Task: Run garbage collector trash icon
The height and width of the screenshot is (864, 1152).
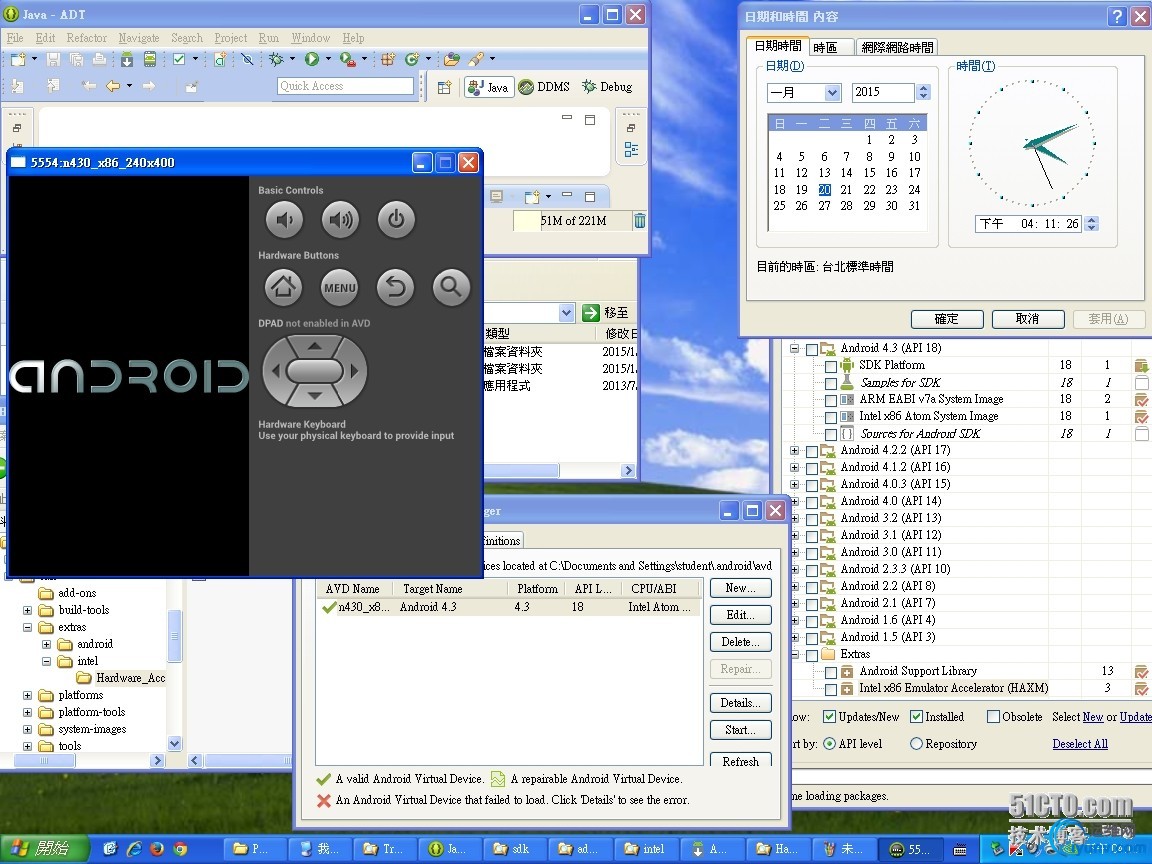Action: click(x=640, y=221)
